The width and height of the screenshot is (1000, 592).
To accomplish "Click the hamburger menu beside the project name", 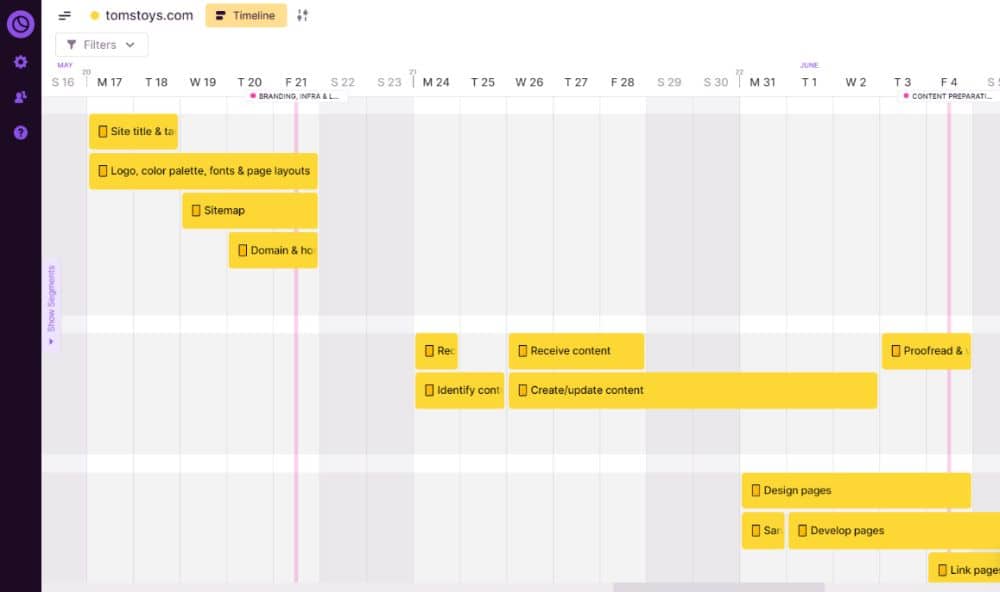I will click(x=62, y=15).
